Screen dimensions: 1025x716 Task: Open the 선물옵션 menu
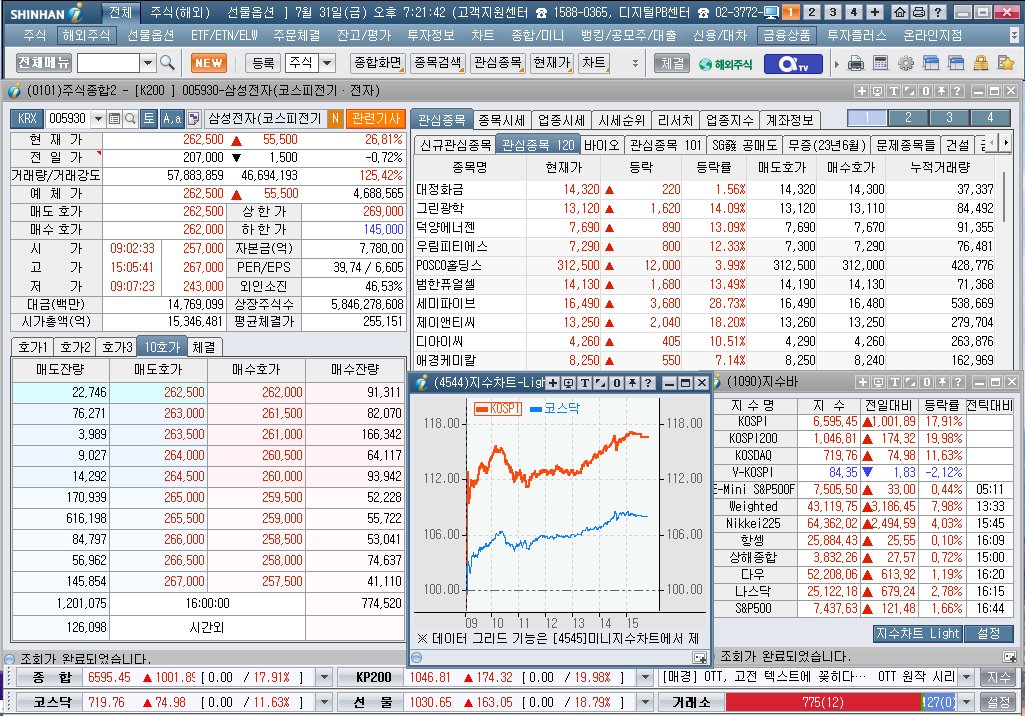pos(150,35)
